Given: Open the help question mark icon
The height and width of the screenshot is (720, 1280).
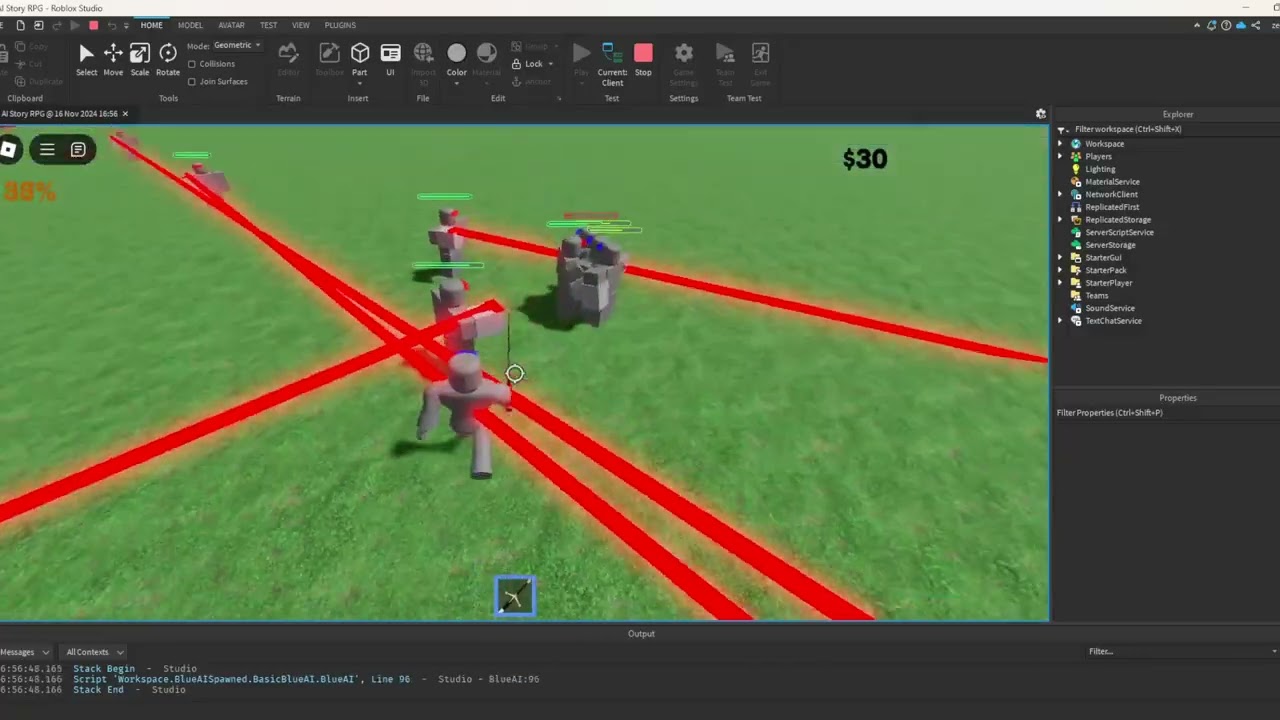Looking at the screenshot, I should (1227, 25).
